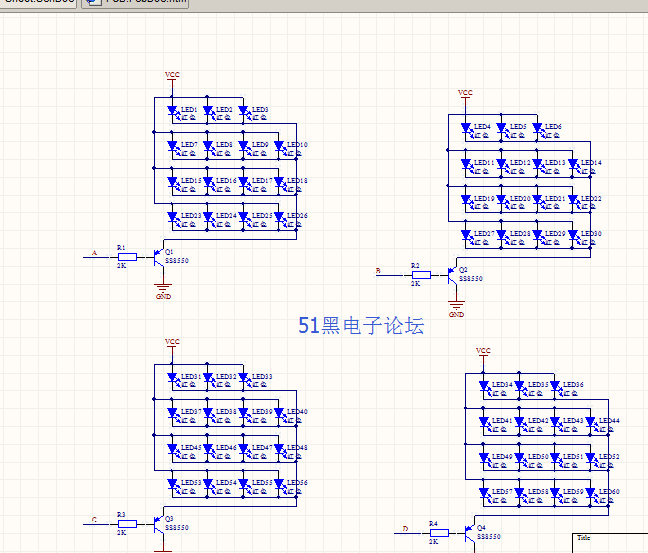
Task: Click the LED31 diode symbol
Action: click(172, 377)
